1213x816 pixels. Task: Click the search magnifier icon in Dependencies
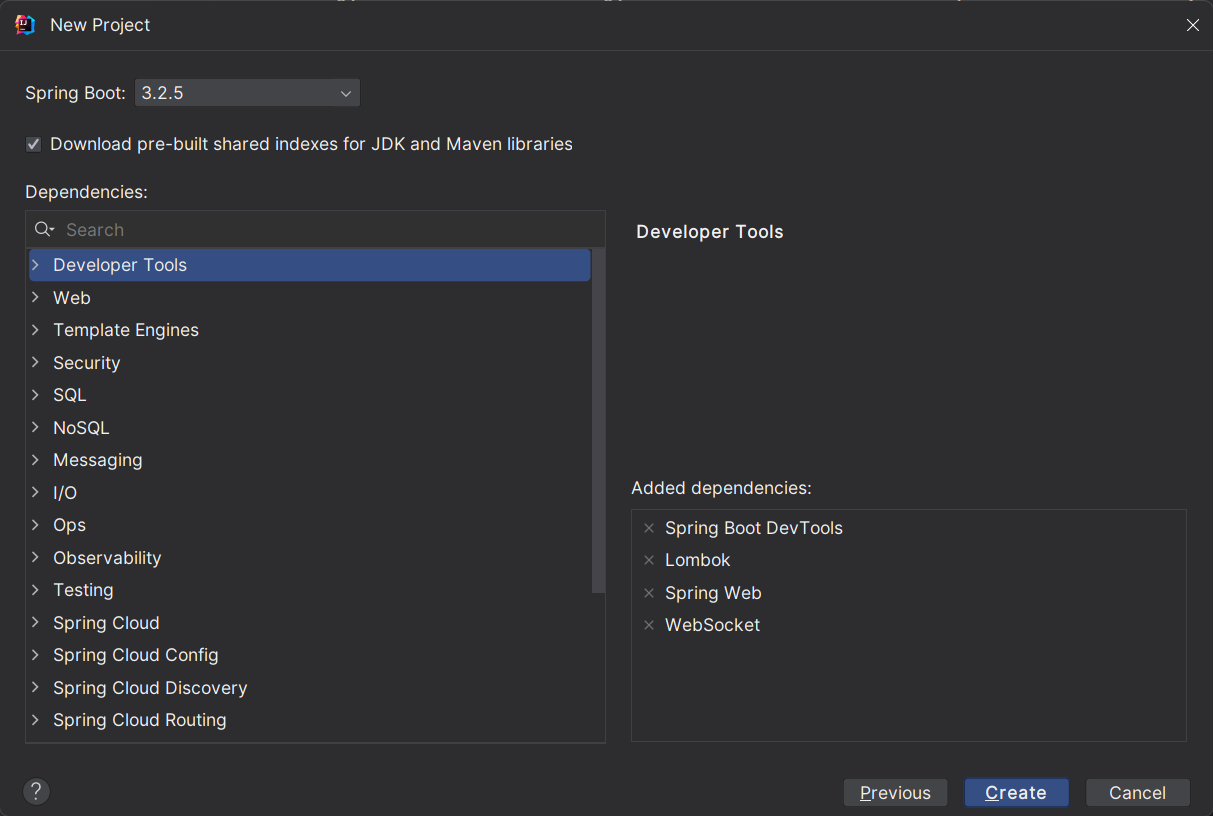tap(44, 230)
